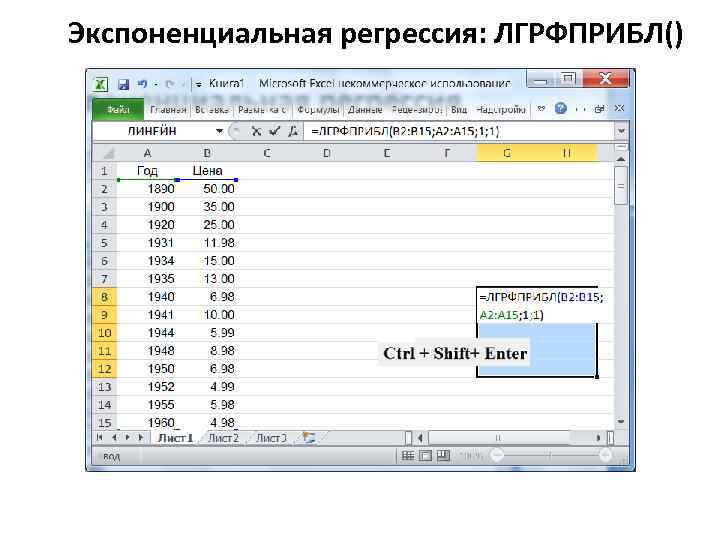The height and width of the screenshot is (540, 720).
Task: Go to last sheet navigation arrow
Action: (x=141, y=438)
